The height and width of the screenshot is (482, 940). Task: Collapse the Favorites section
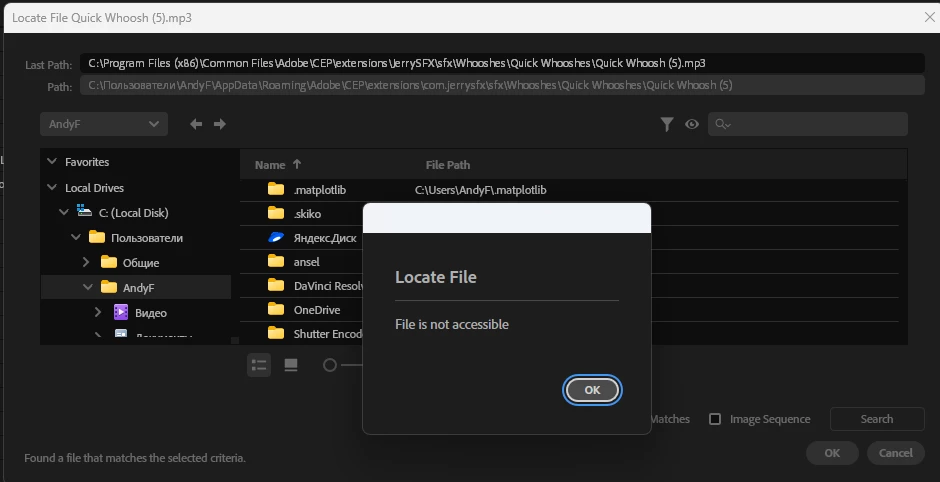(x=52, y=161)
